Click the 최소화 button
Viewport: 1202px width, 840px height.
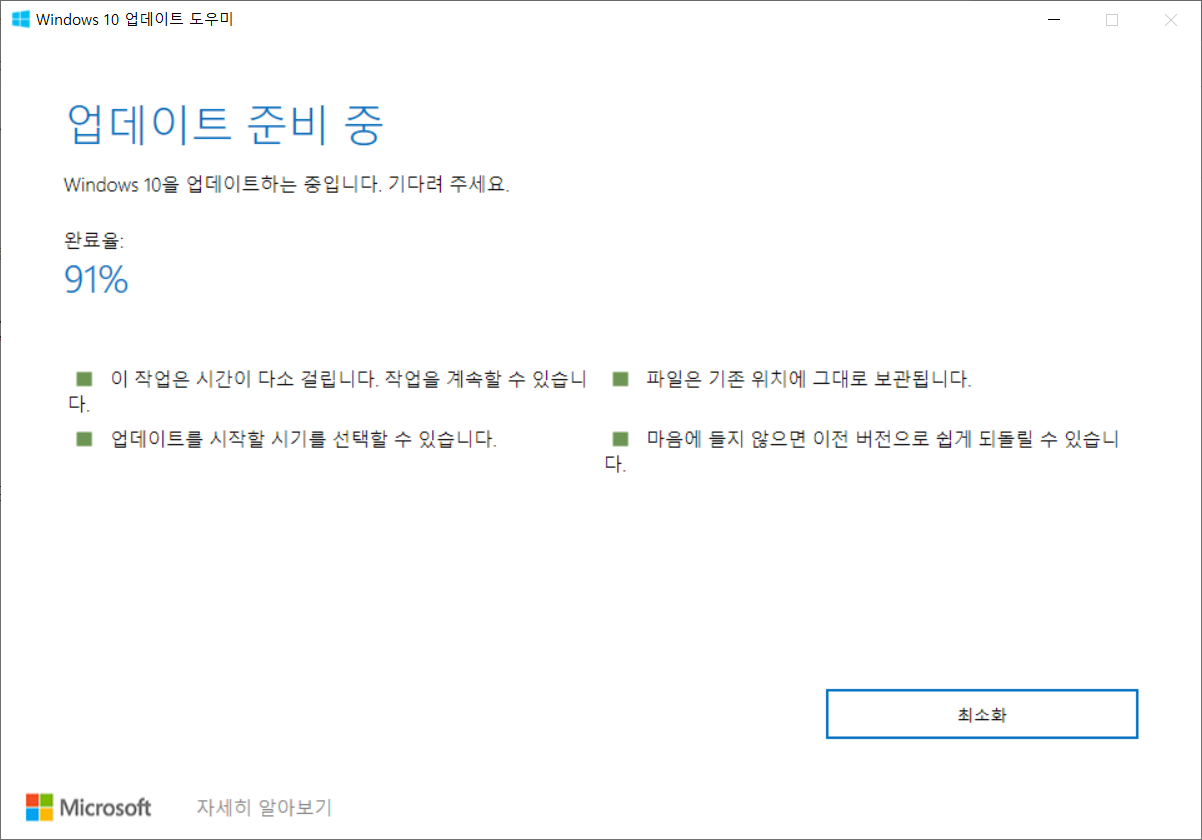pos(982,714)
